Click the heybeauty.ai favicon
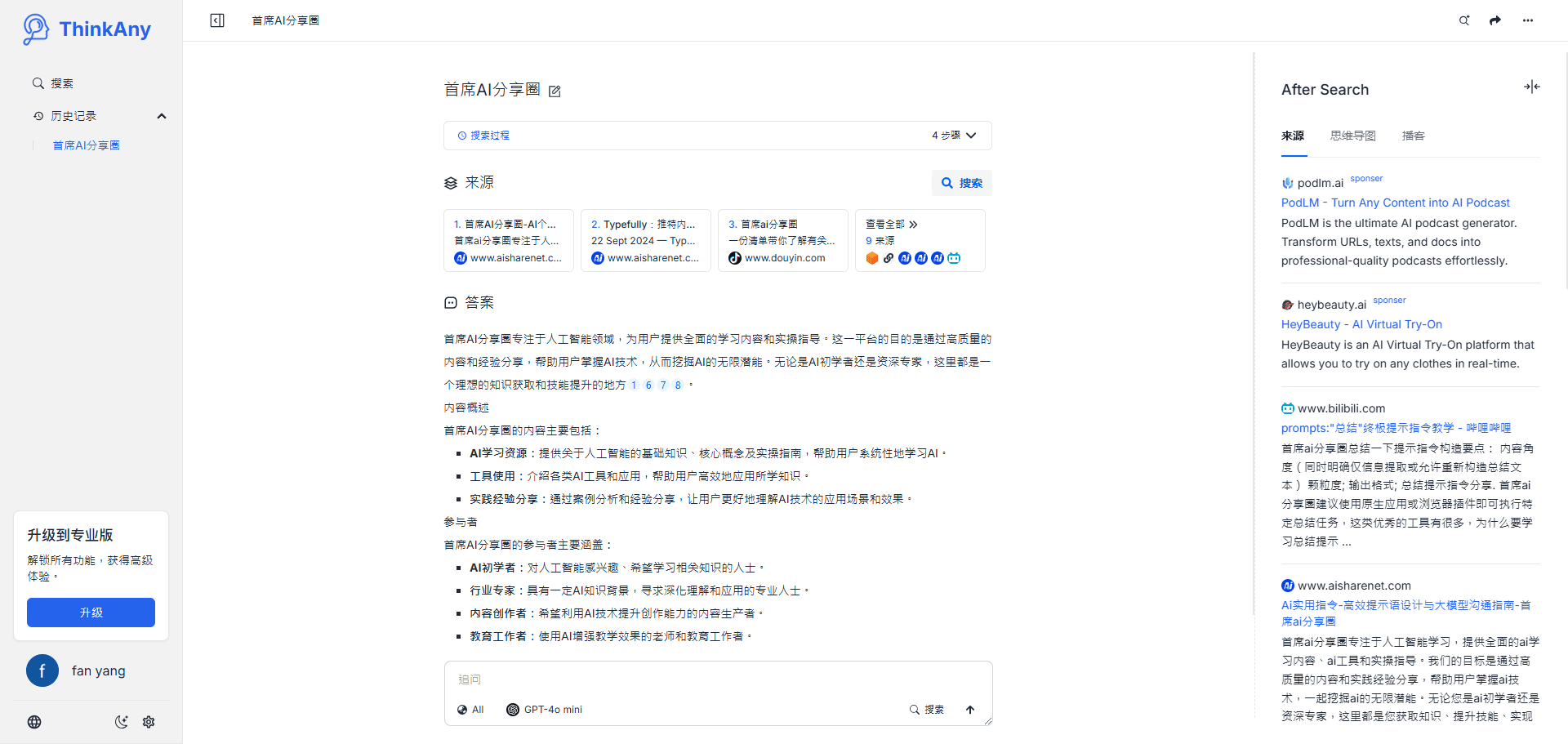 (1288, 305)
